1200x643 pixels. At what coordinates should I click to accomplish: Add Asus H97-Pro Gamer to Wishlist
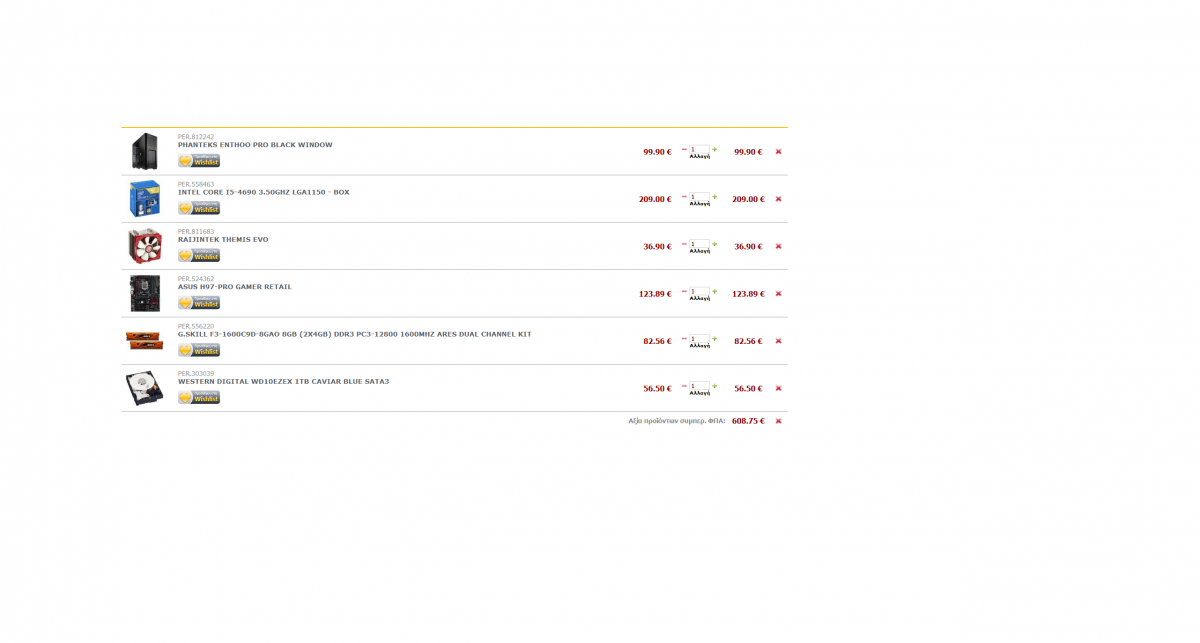click(199, 303)
